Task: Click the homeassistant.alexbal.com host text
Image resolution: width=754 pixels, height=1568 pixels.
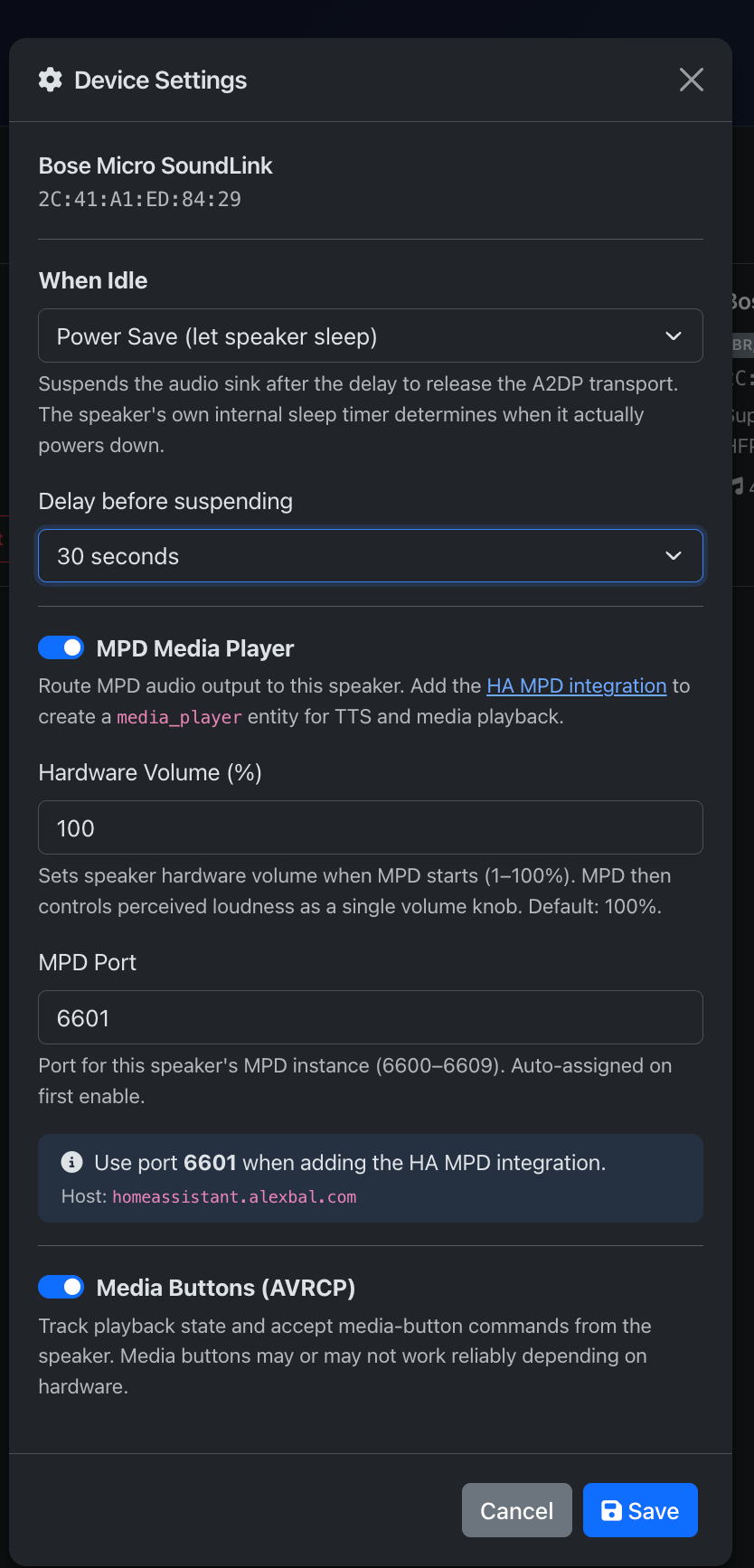Action: pos(234,1197)
